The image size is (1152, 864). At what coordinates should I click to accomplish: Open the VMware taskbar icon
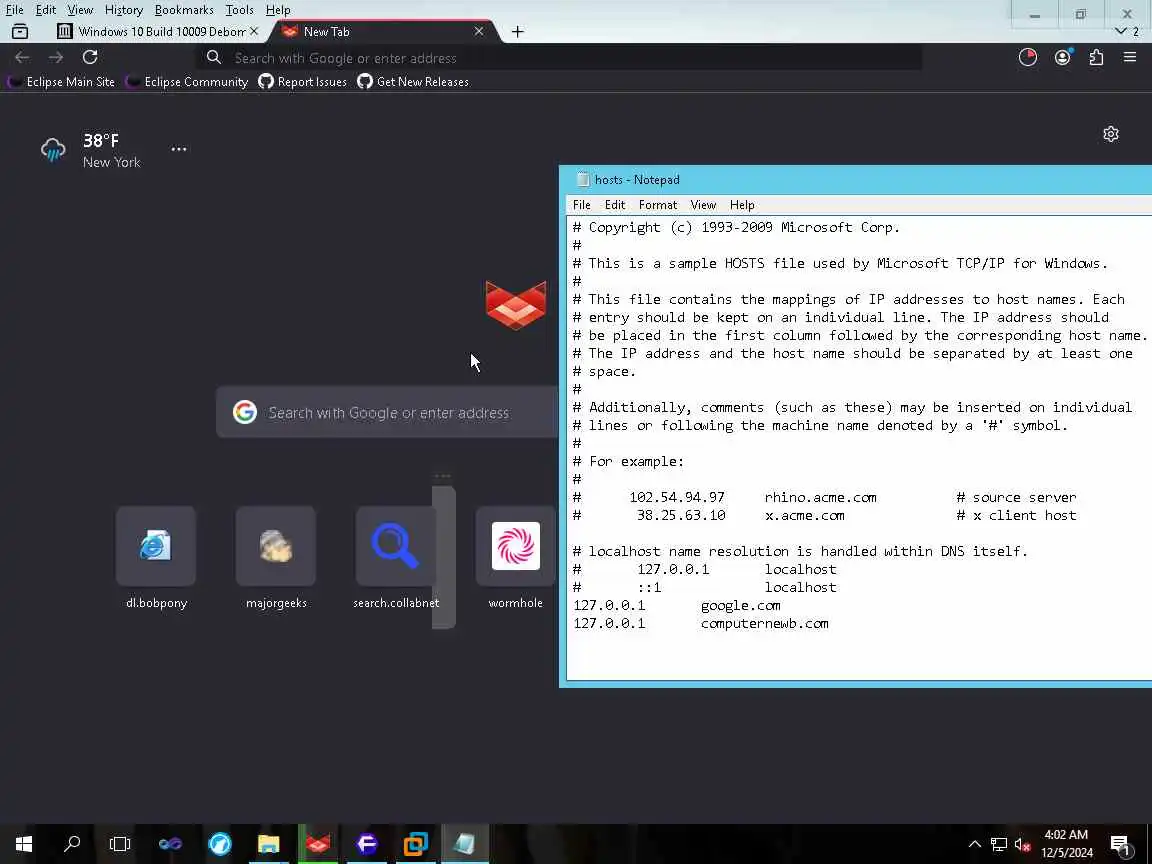(x=416, y=844)
